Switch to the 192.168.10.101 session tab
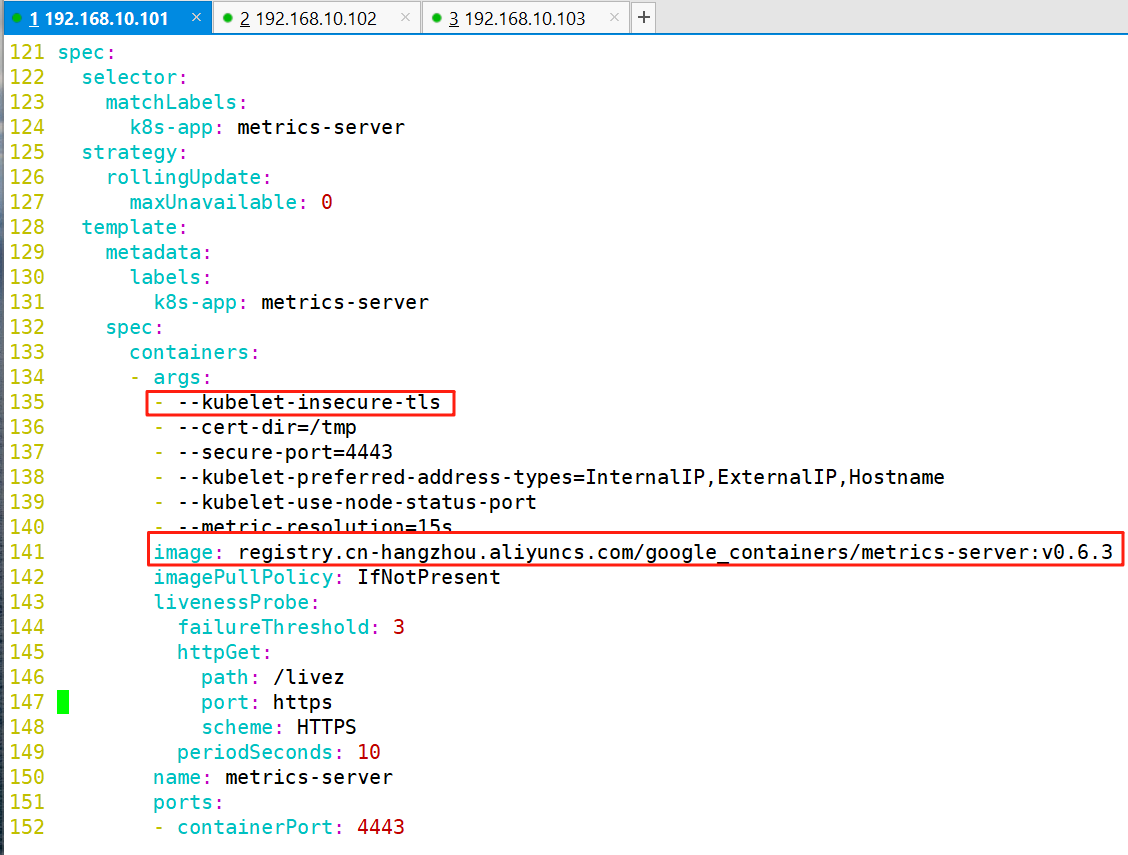Viewport: 1128px width, 855px height. click(108, 18)
